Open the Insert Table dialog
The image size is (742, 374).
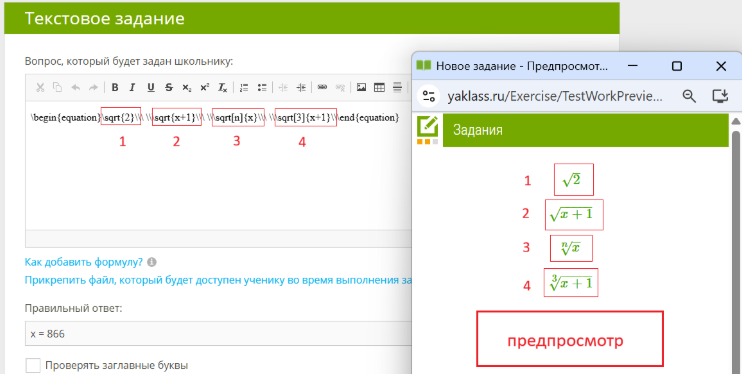(379, 88)
